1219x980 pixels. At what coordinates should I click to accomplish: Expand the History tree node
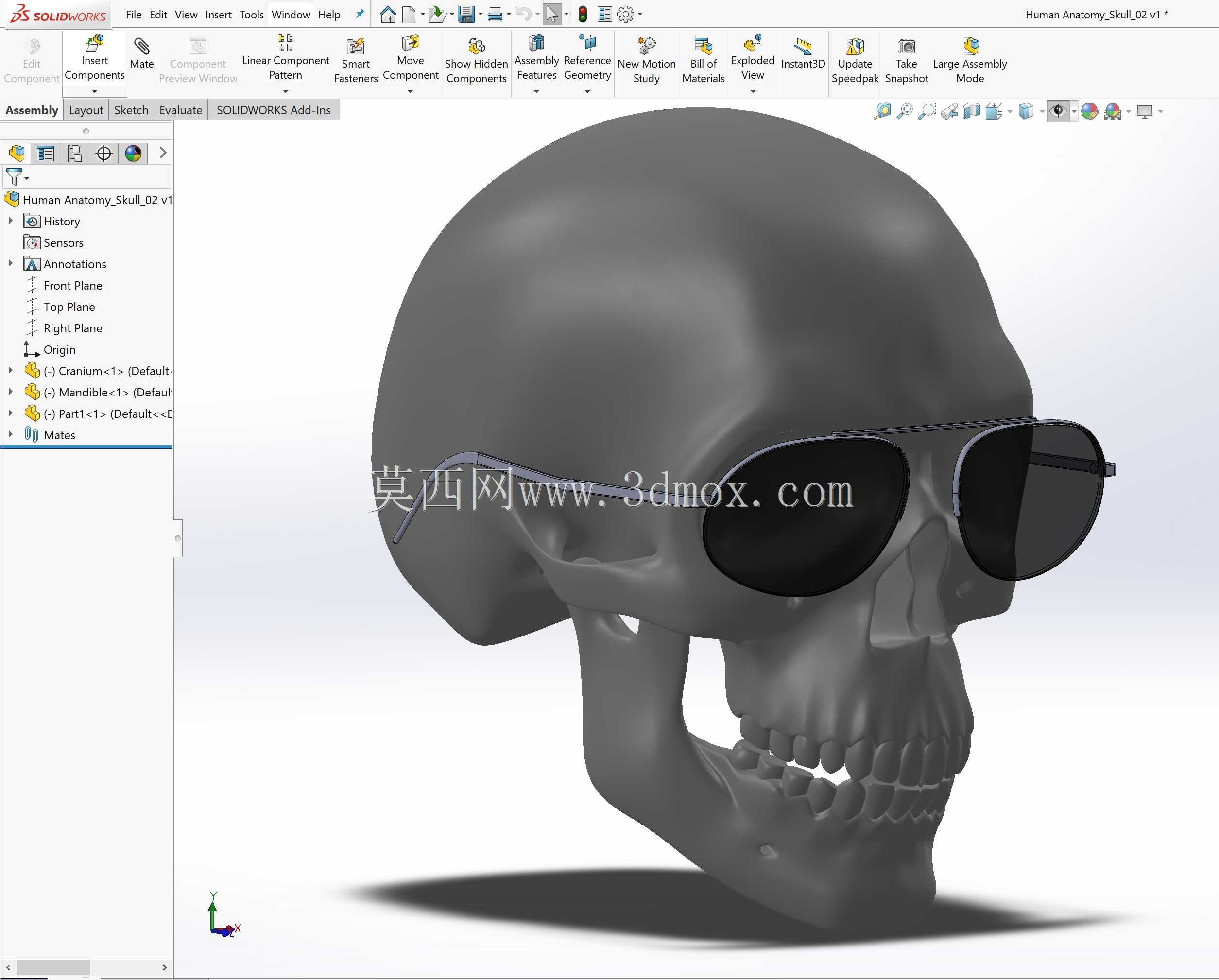pos(11,221)
